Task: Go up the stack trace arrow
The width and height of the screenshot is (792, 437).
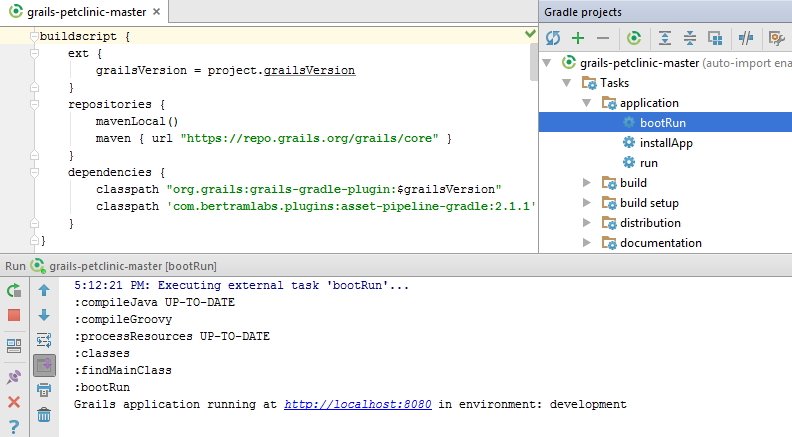Action: click(44, 290)
